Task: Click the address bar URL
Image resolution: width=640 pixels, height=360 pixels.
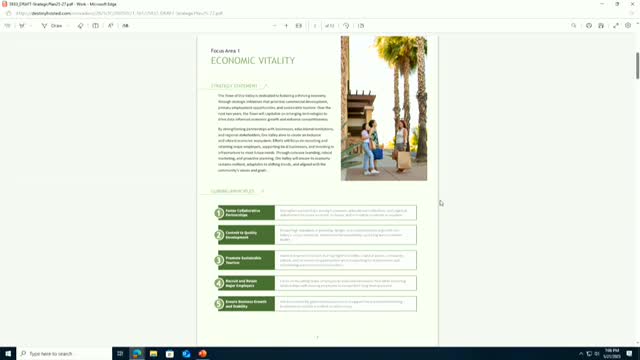Action: tap(119, 13)
